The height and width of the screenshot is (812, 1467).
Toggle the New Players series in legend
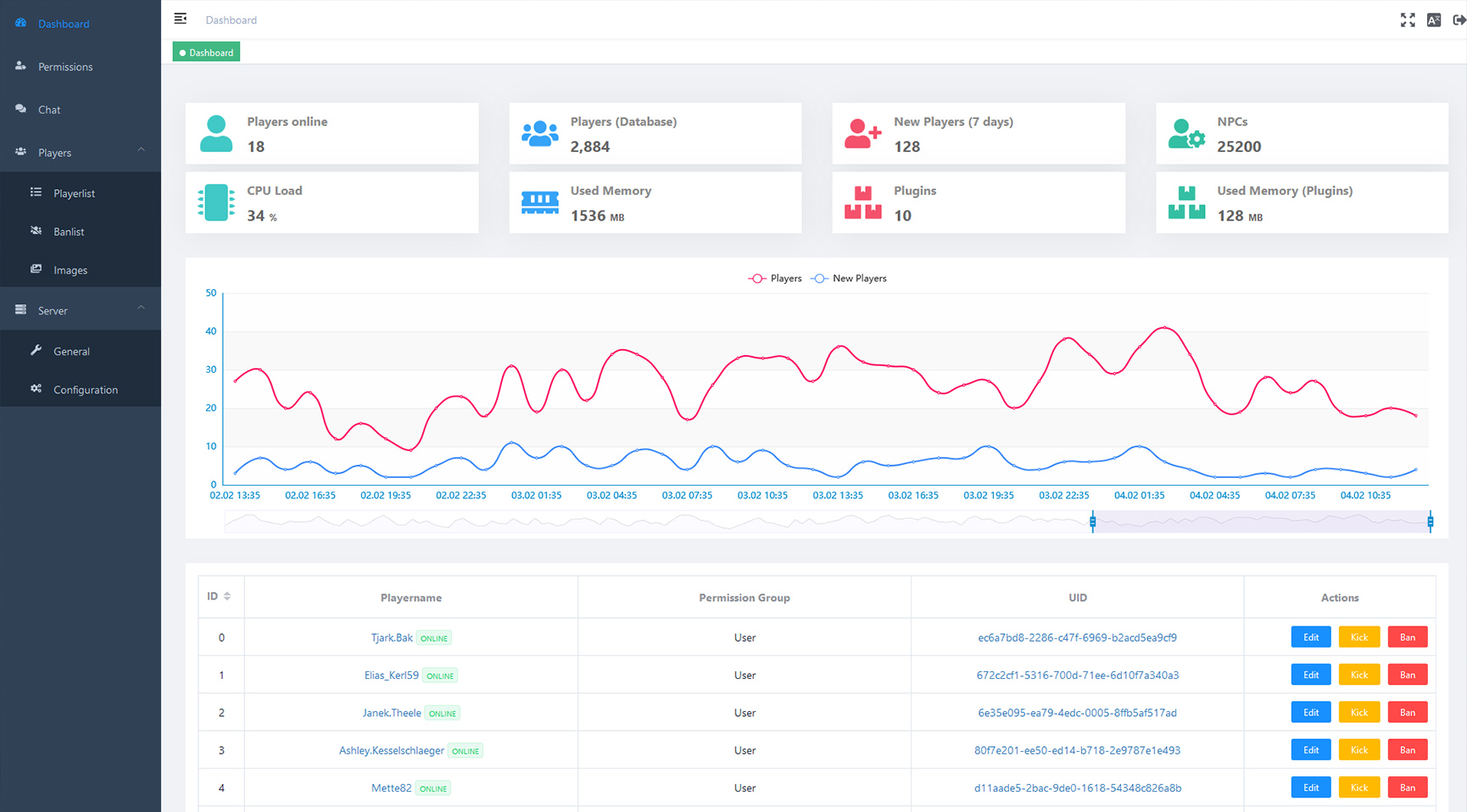pos(849,279)
